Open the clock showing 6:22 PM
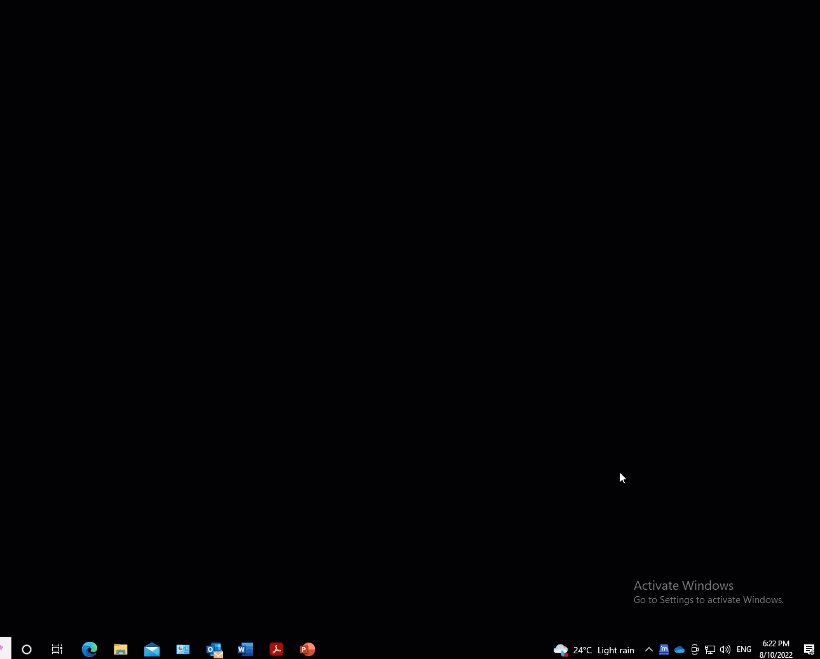820x659 pixels. click(x=776, y=649)
